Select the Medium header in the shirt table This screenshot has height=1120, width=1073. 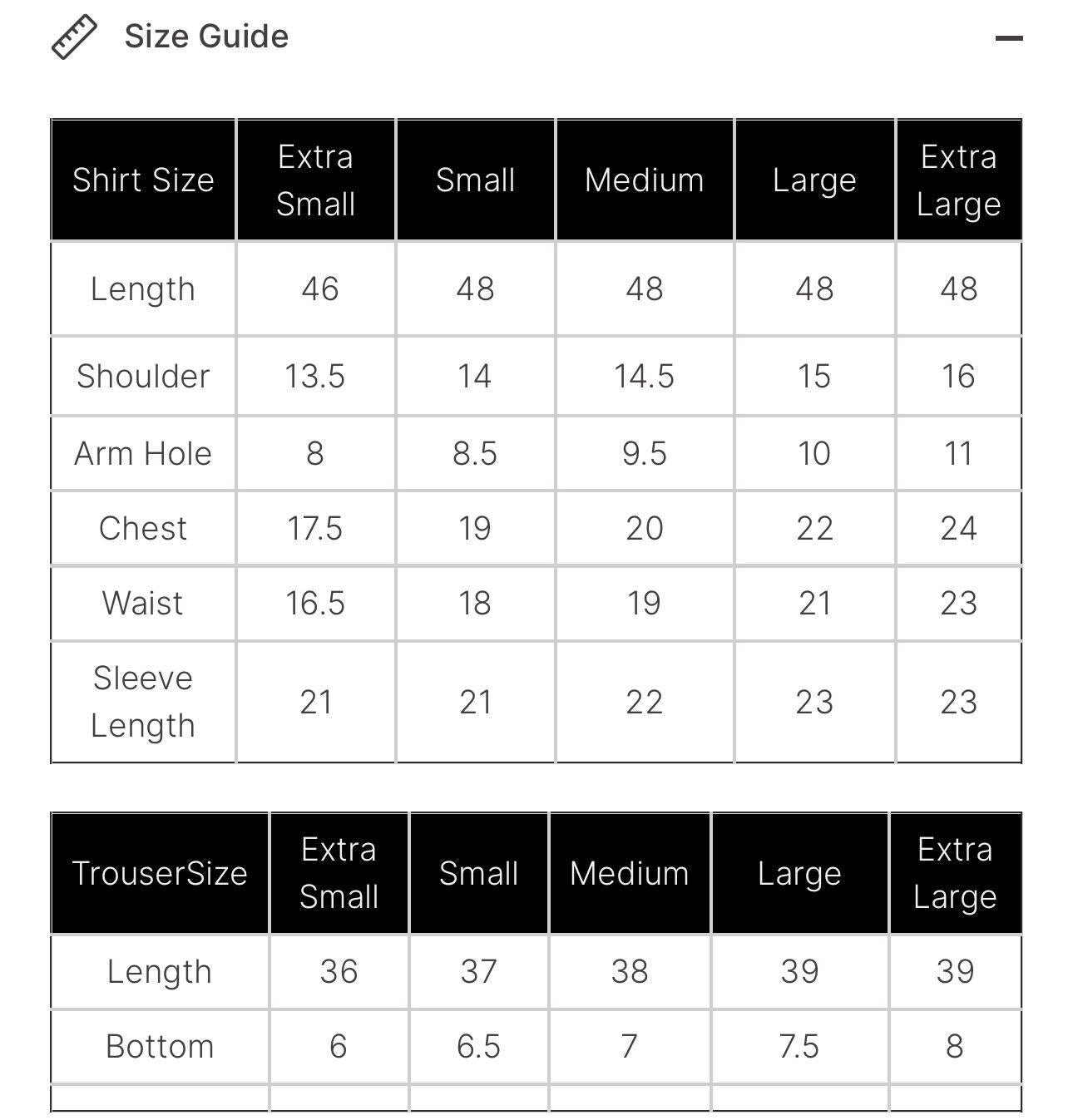click(644, 180)
